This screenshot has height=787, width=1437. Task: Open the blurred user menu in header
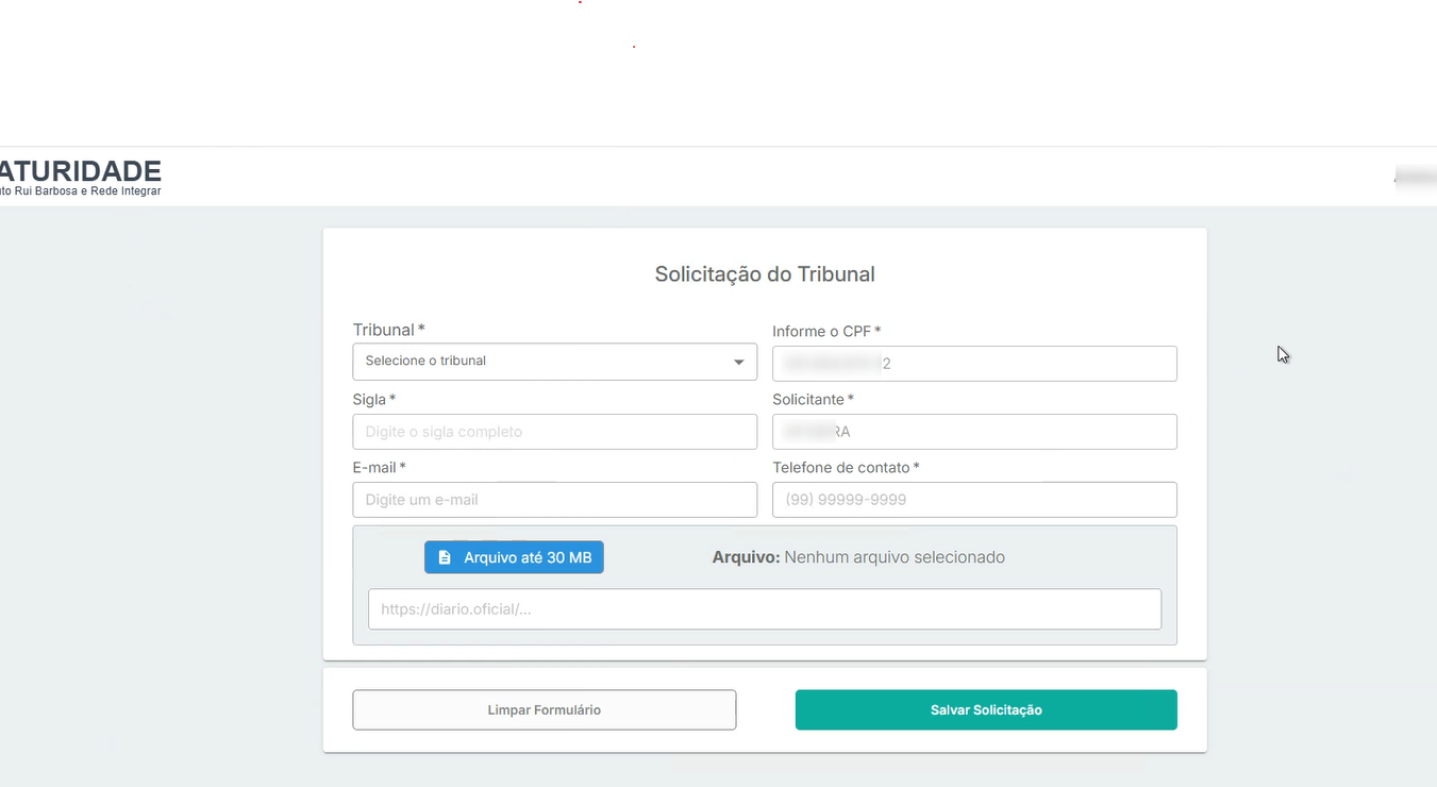point(1415,178)
